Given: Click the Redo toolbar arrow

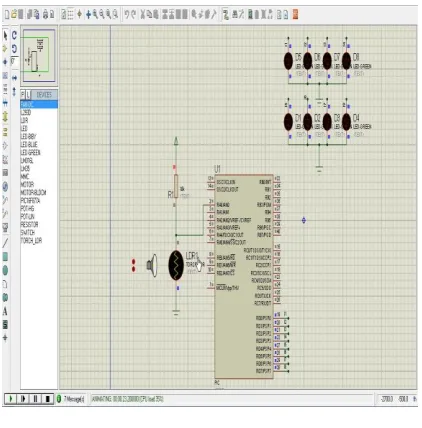Looking at the screenshot, I should (x=134, y=14).
